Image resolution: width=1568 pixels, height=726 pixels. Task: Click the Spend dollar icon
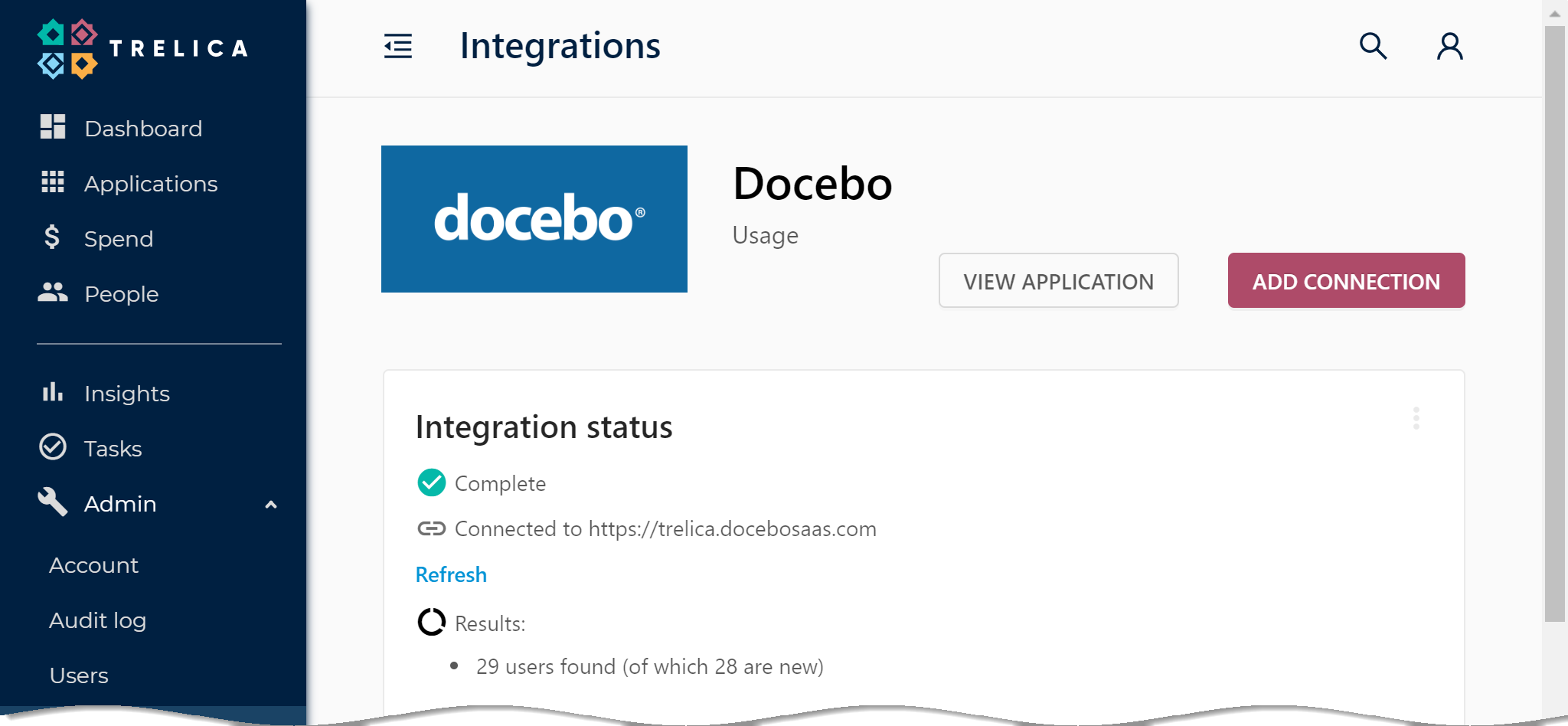52,237
